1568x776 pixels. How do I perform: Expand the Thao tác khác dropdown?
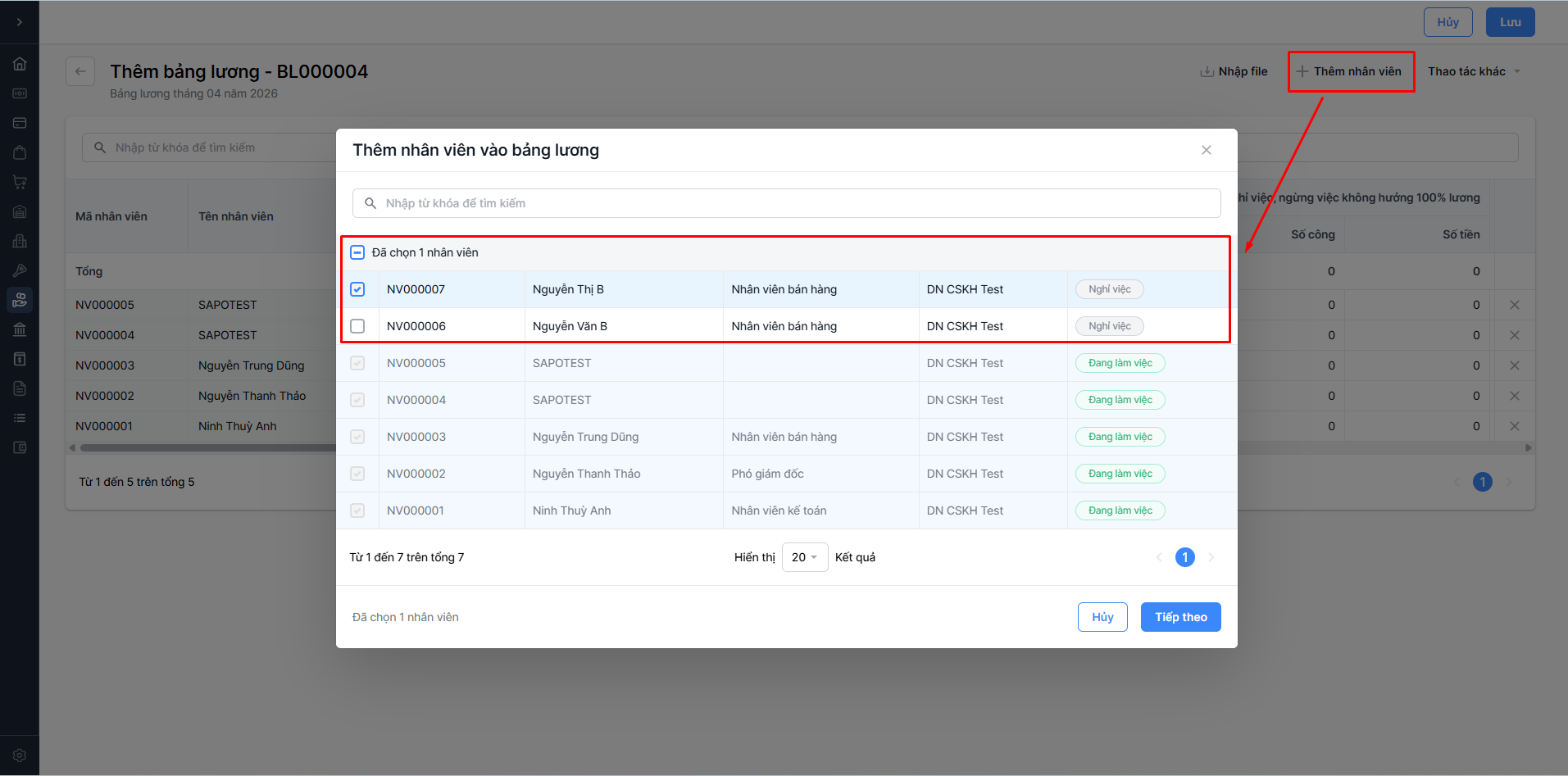point(1473,71)
